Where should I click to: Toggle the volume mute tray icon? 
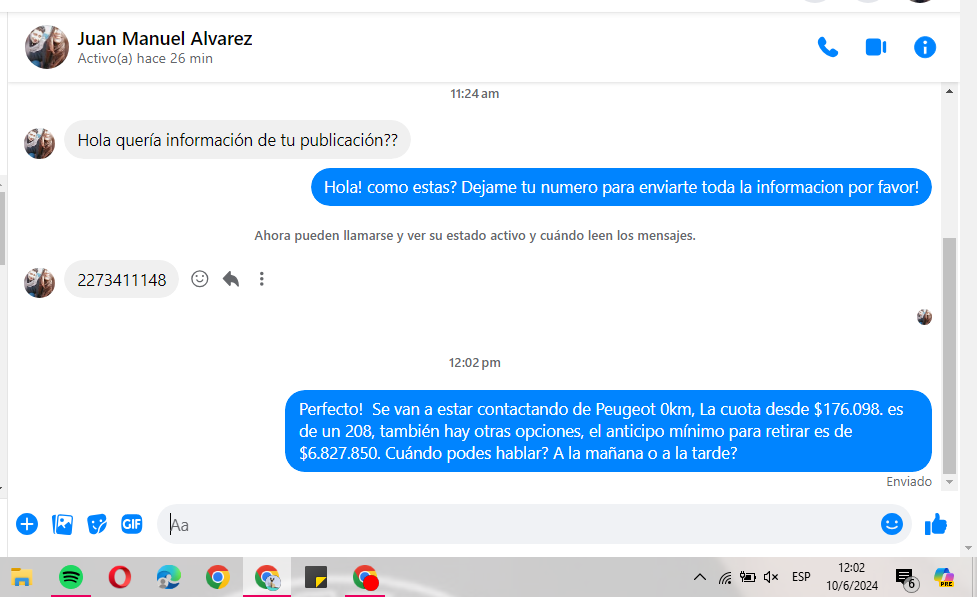click(771, 577)
